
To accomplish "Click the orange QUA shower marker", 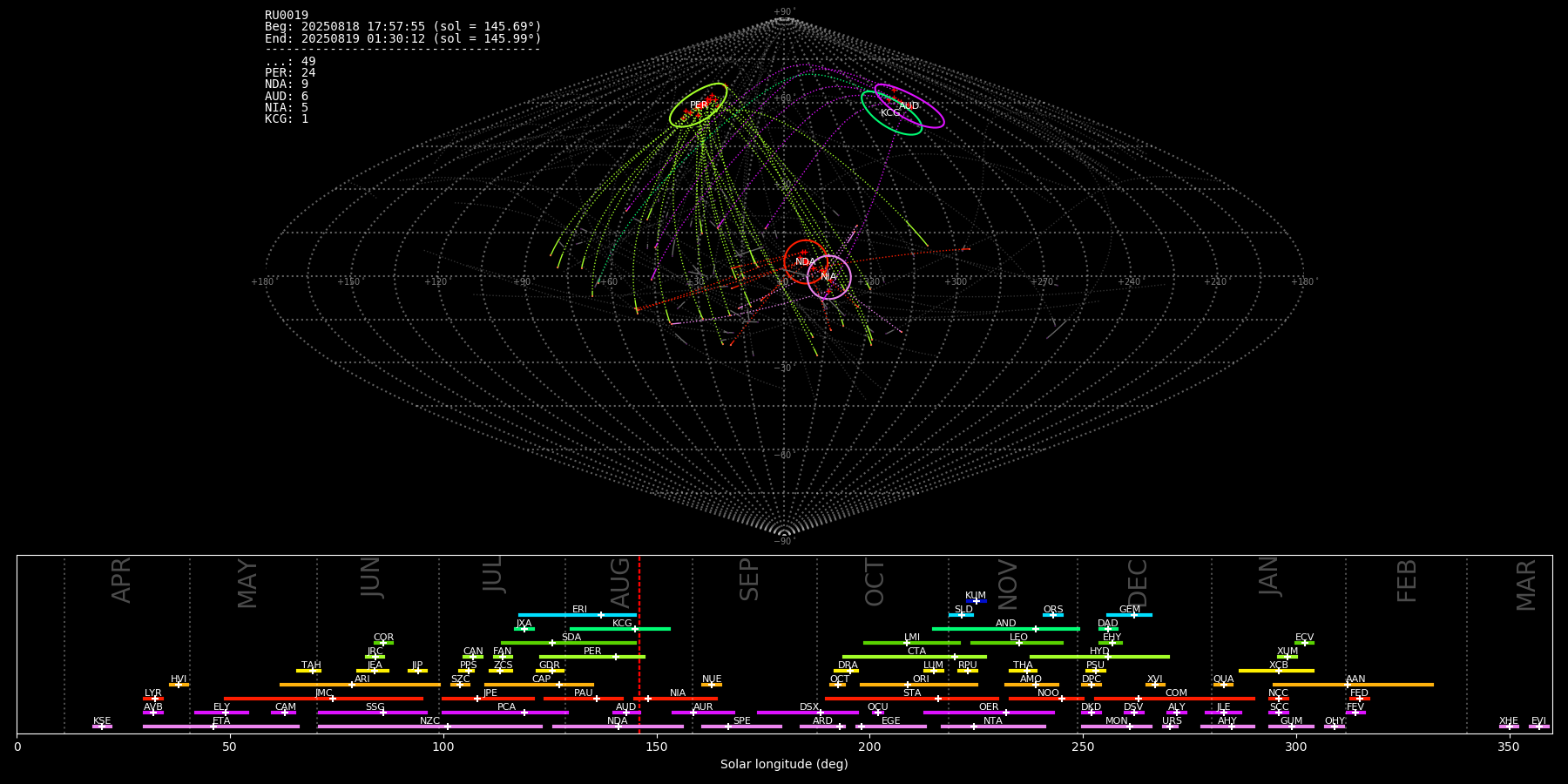I will click(x=1223, y=685).
